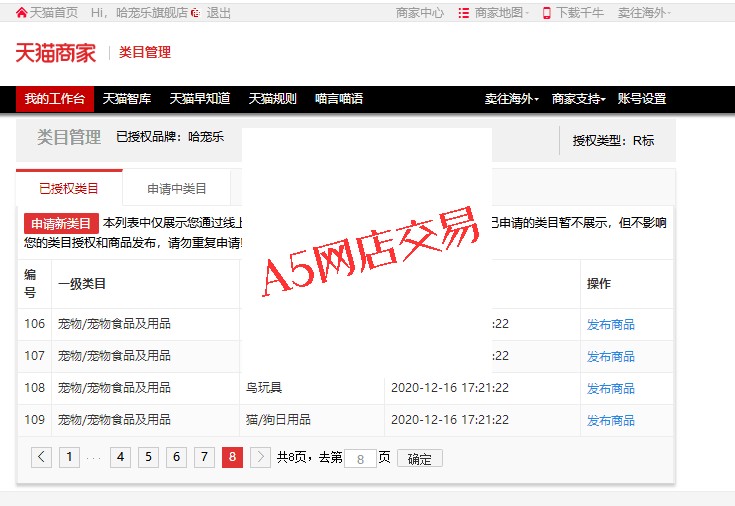Viewport: 735px width, 506px height.
Task: Click the 类目管理 header title in red
Action: coord(145,52)
